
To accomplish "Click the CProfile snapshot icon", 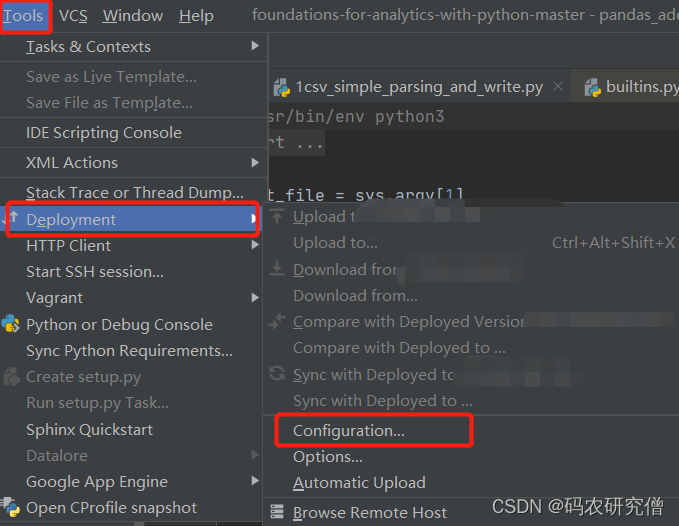I will [x=11, y=507].
